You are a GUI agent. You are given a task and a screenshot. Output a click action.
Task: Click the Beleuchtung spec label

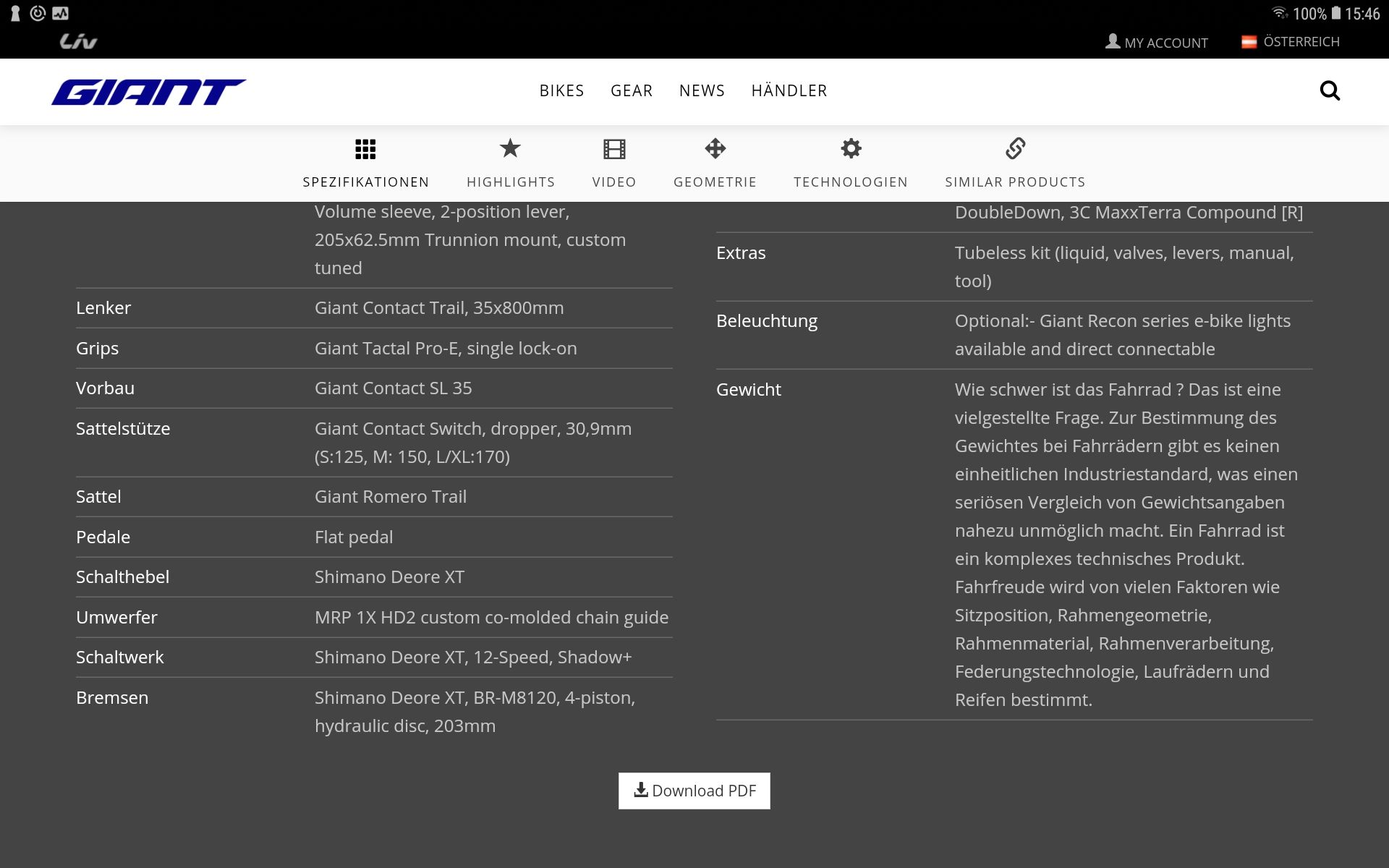tap(767, 321)
